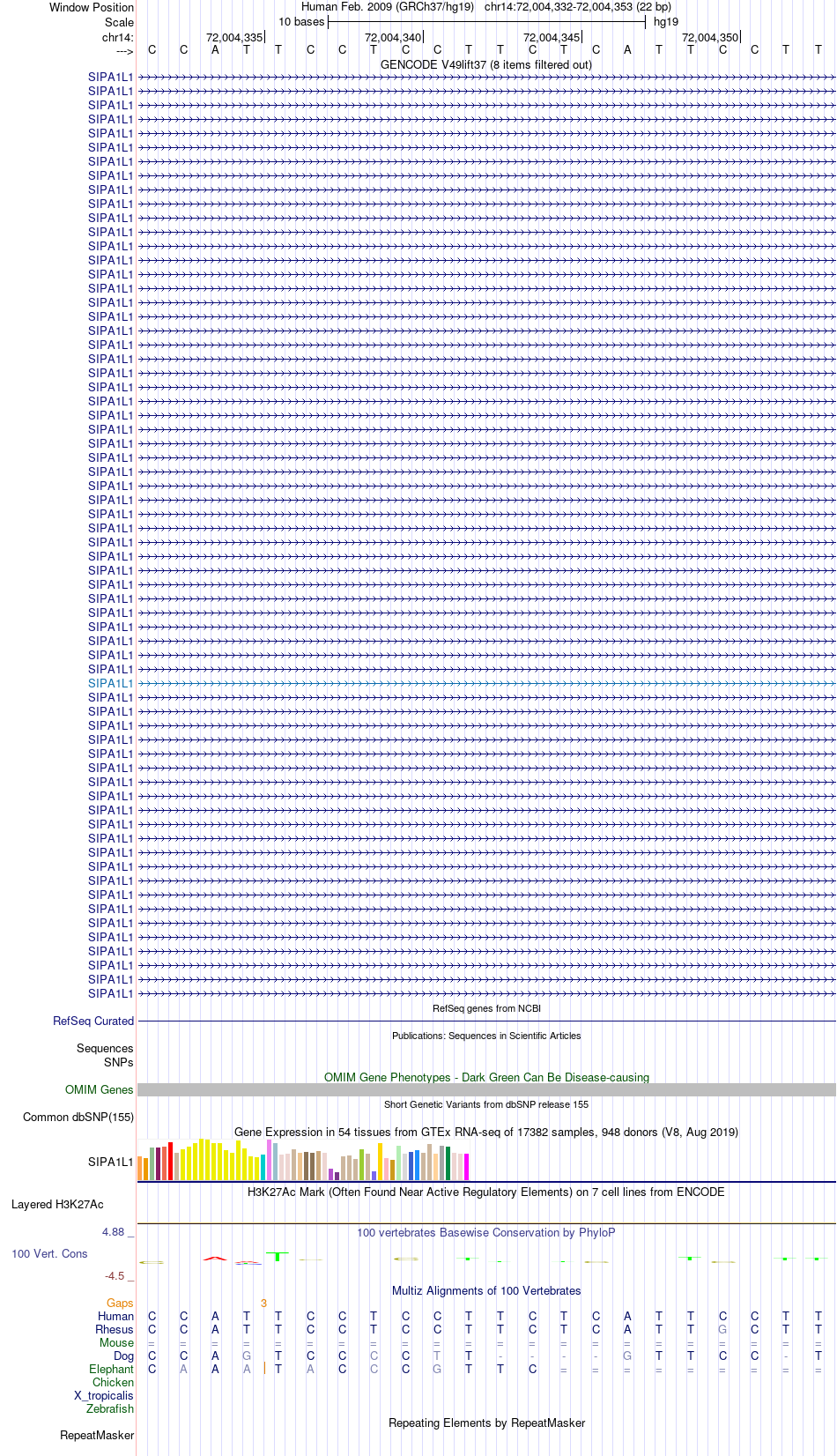
Task: Click the Scale track label
Action: click(x=119, y=22)
